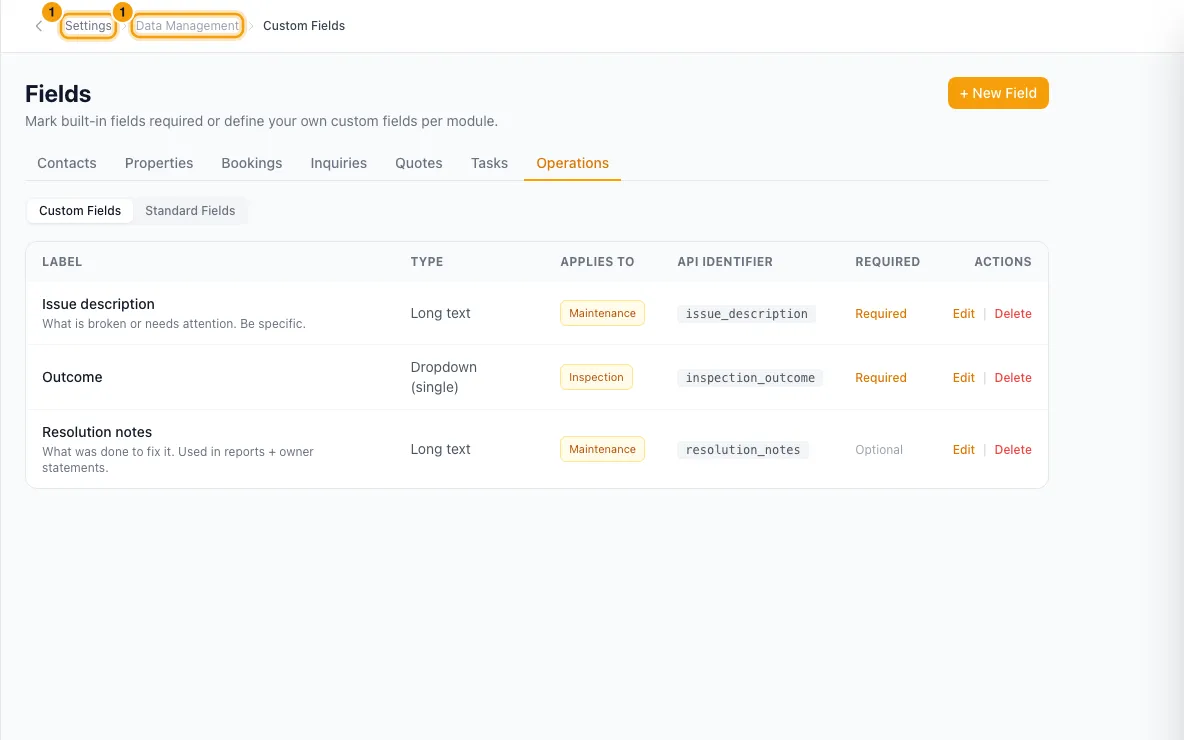Click the issue_description API identifier

(746, 313)
